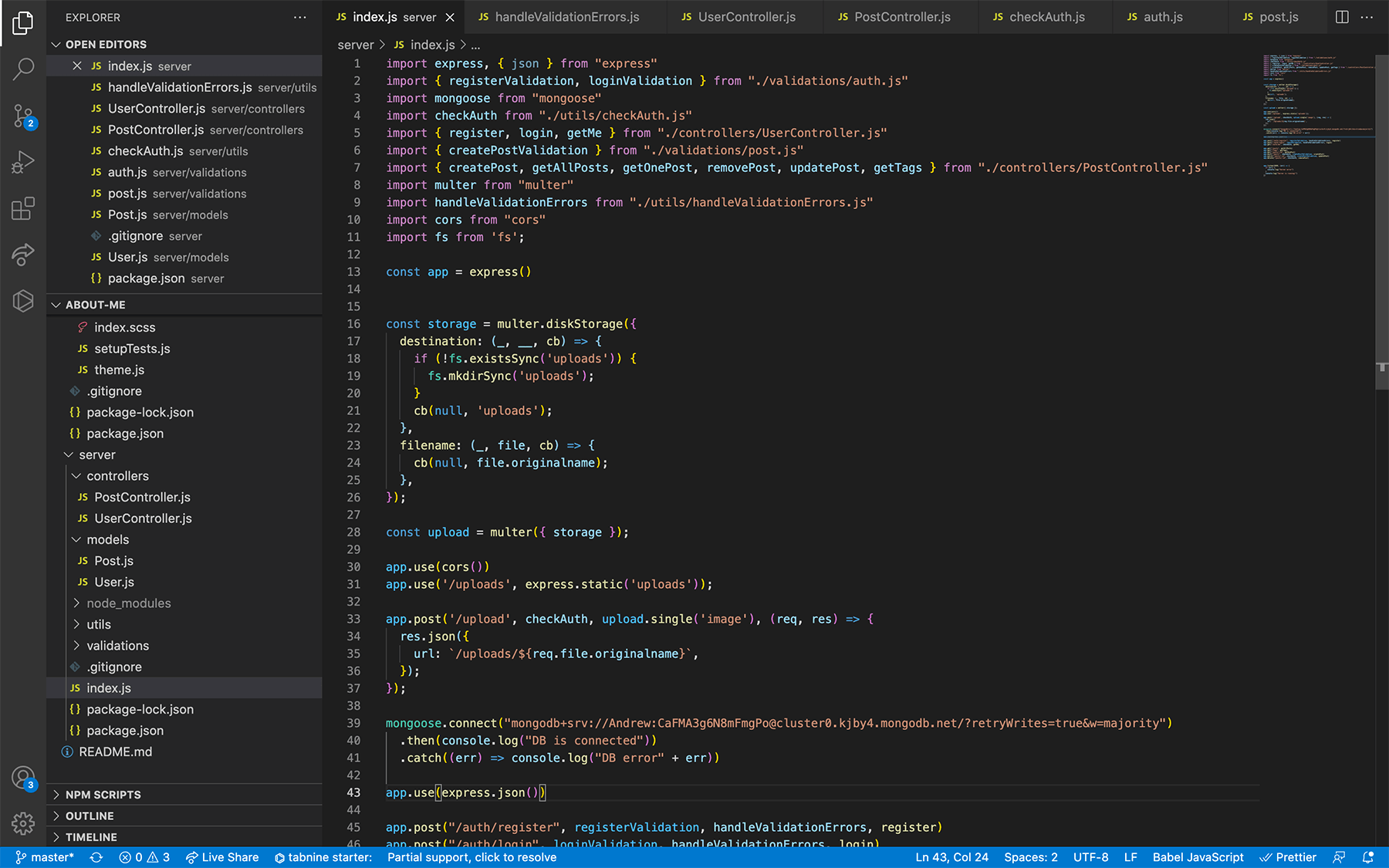Collapse the ABOUT-ME folder section
This screenshot has height=868, width=1389.
point(184,305)
